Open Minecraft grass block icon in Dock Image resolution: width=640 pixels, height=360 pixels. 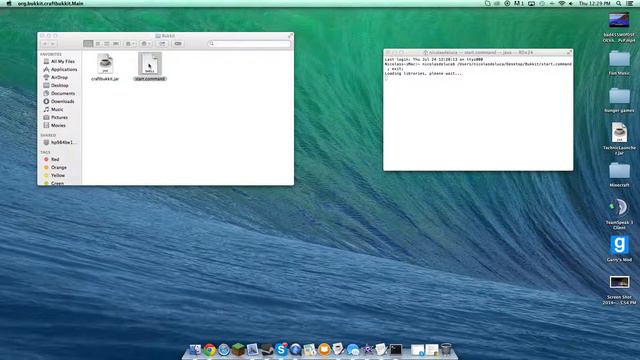[x=238, y=350]
